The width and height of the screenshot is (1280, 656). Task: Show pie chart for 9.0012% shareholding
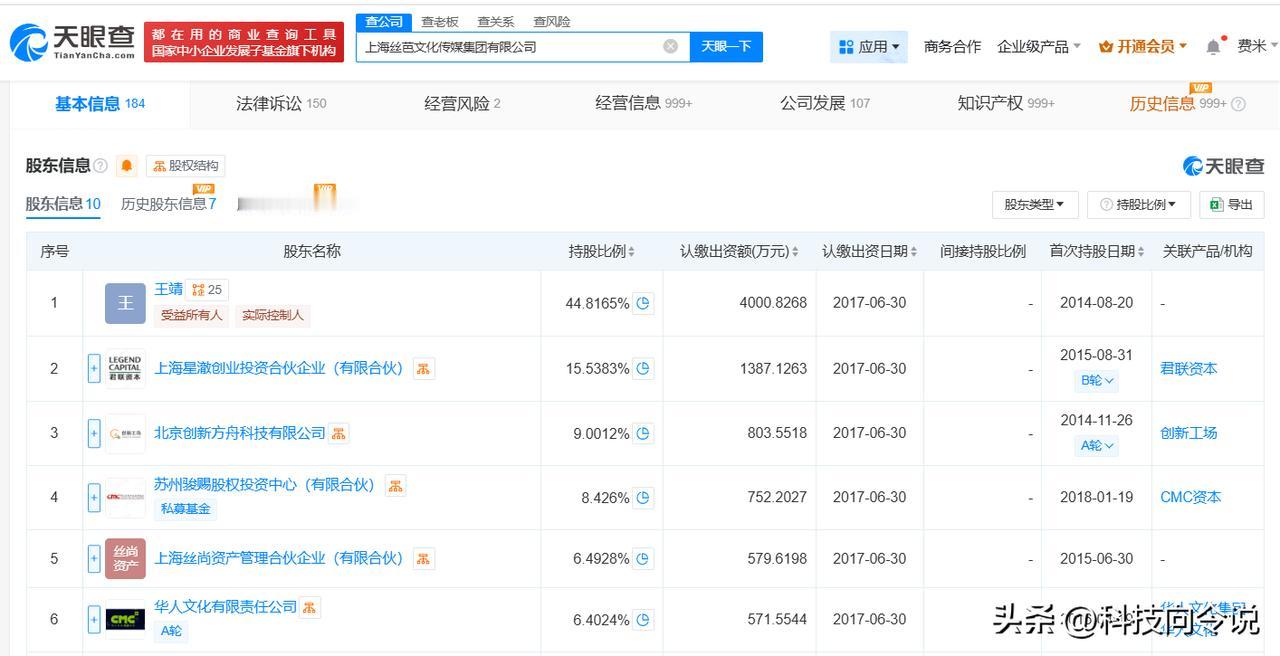[x=643, y=433]
